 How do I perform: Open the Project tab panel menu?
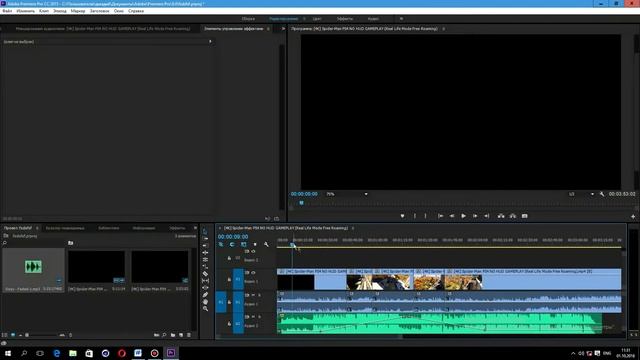[x=37, y=228]
